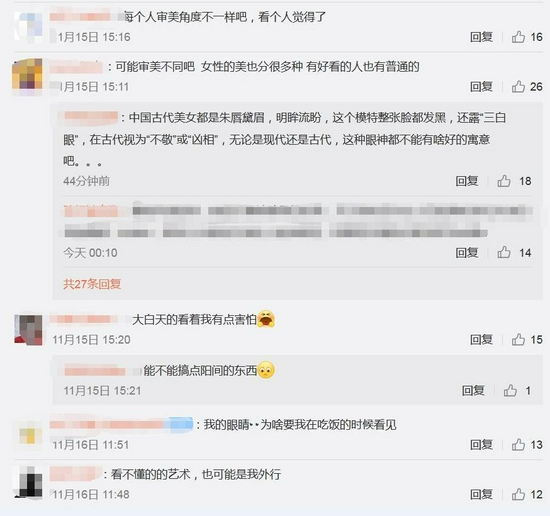Viewport: 550px width, 516px height.
Task: Reply to the comment posted 今天 00:10
Action: click(x=467, y=253)
